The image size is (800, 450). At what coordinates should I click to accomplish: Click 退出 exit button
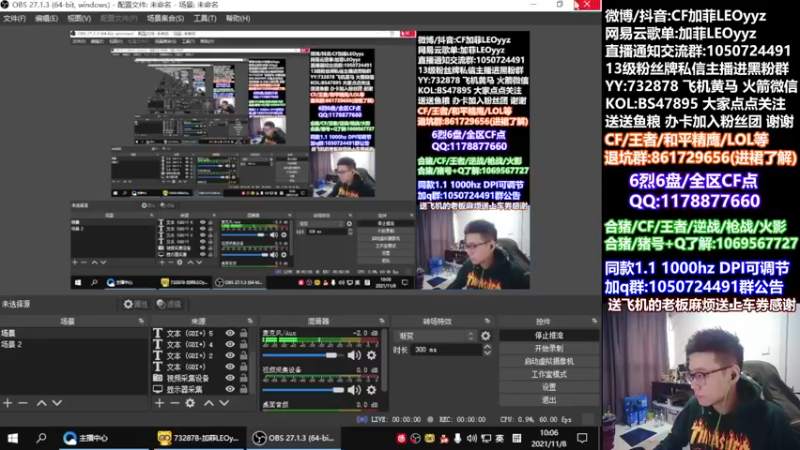pos(549,399)
